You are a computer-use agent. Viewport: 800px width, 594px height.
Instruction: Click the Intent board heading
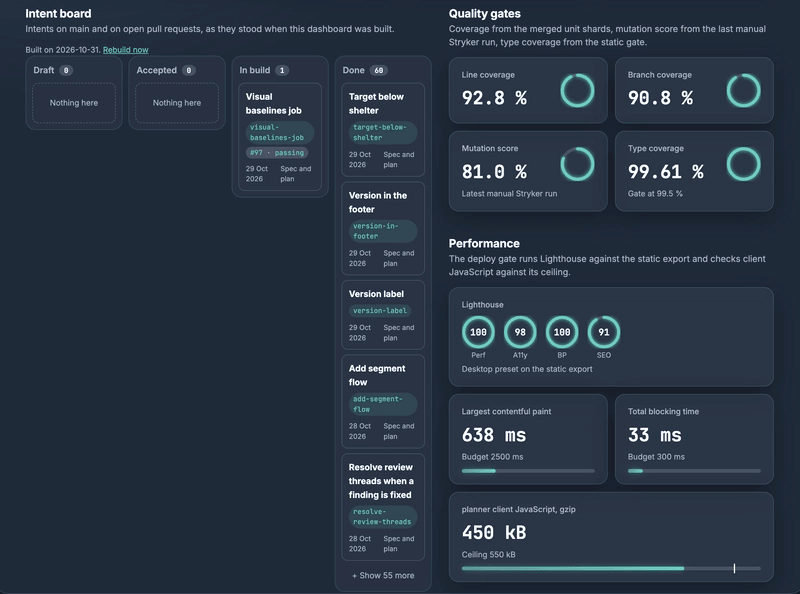[58, 14]
